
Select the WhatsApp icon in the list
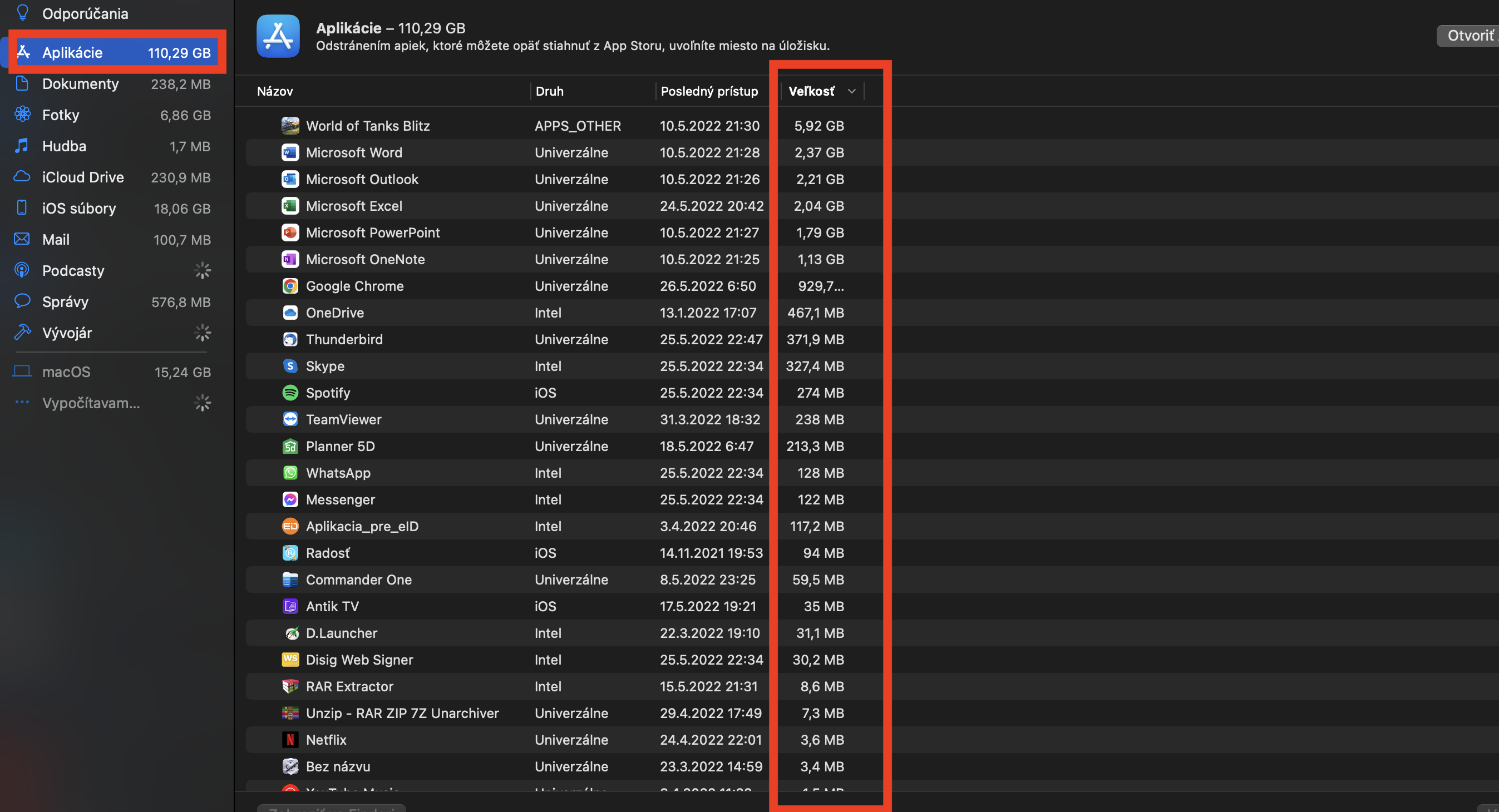point(290,473)
